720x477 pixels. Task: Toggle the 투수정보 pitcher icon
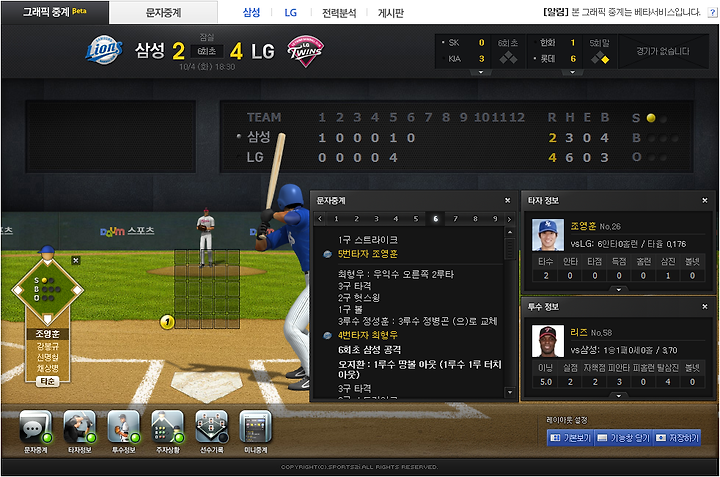(124, 427)
